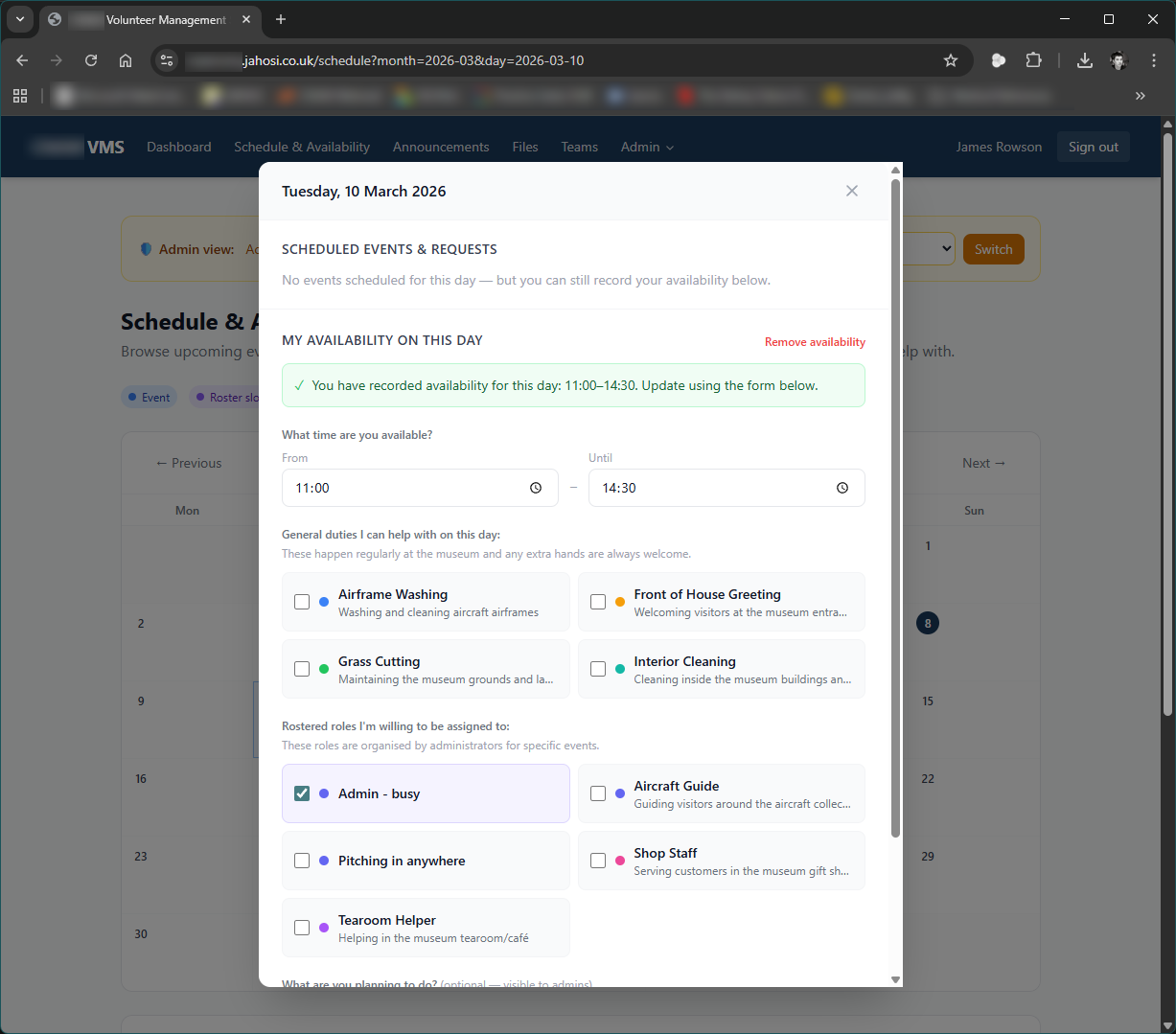Expand hidden bookmarks chevron

1140,96
